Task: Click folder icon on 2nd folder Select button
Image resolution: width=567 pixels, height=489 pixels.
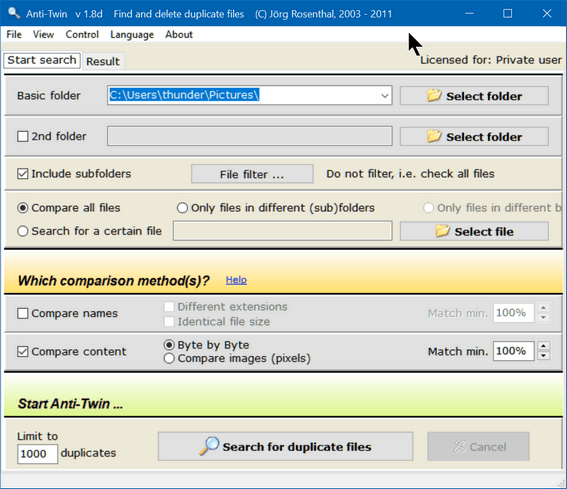Action: point(434,136)
